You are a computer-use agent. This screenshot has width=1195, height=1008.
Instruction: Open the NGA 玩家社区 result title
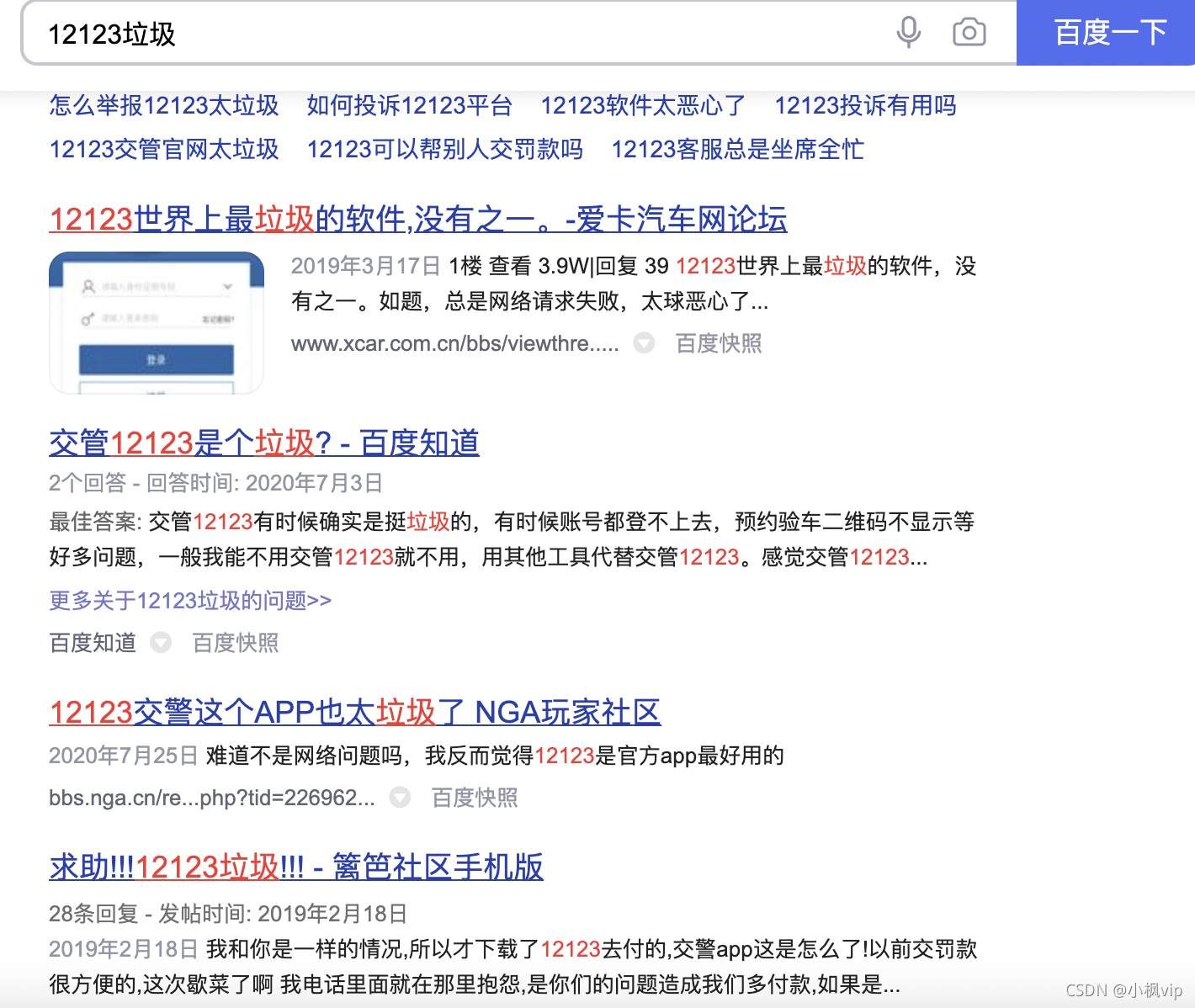tap(354, 712)
